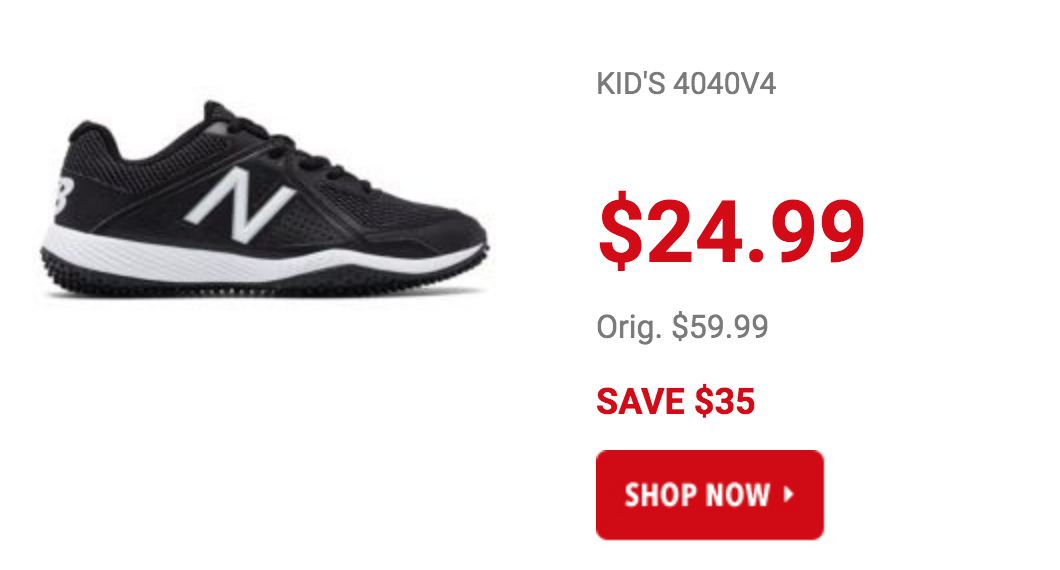
Task: Open the KID'S 4040V4 product title
Action: 685,84
